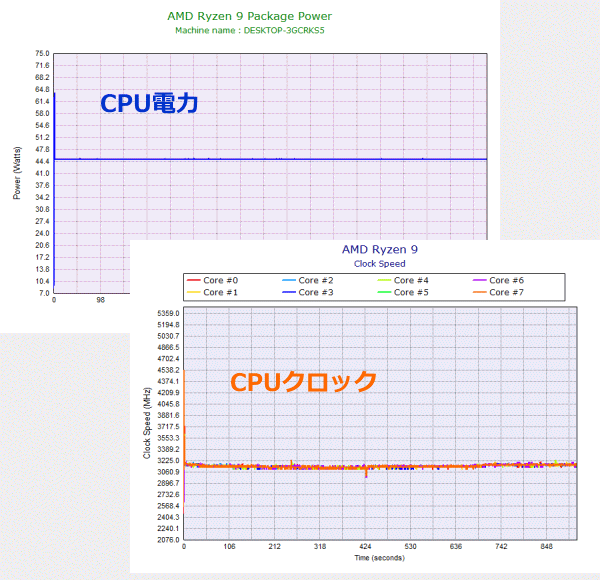The height and width of the screenshot is (580, 600).
Task: Click the 106 time axis tick
Action: 229,546
